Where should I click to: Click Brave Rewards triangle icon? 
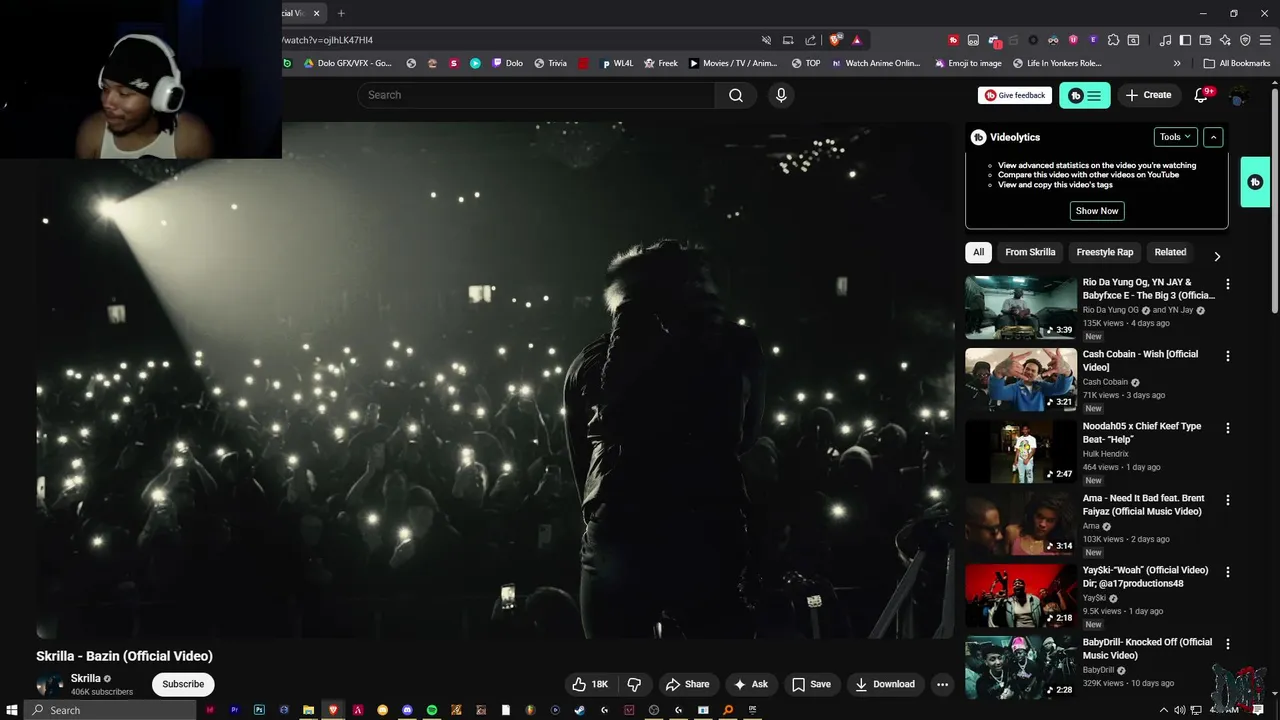[857, 40]
